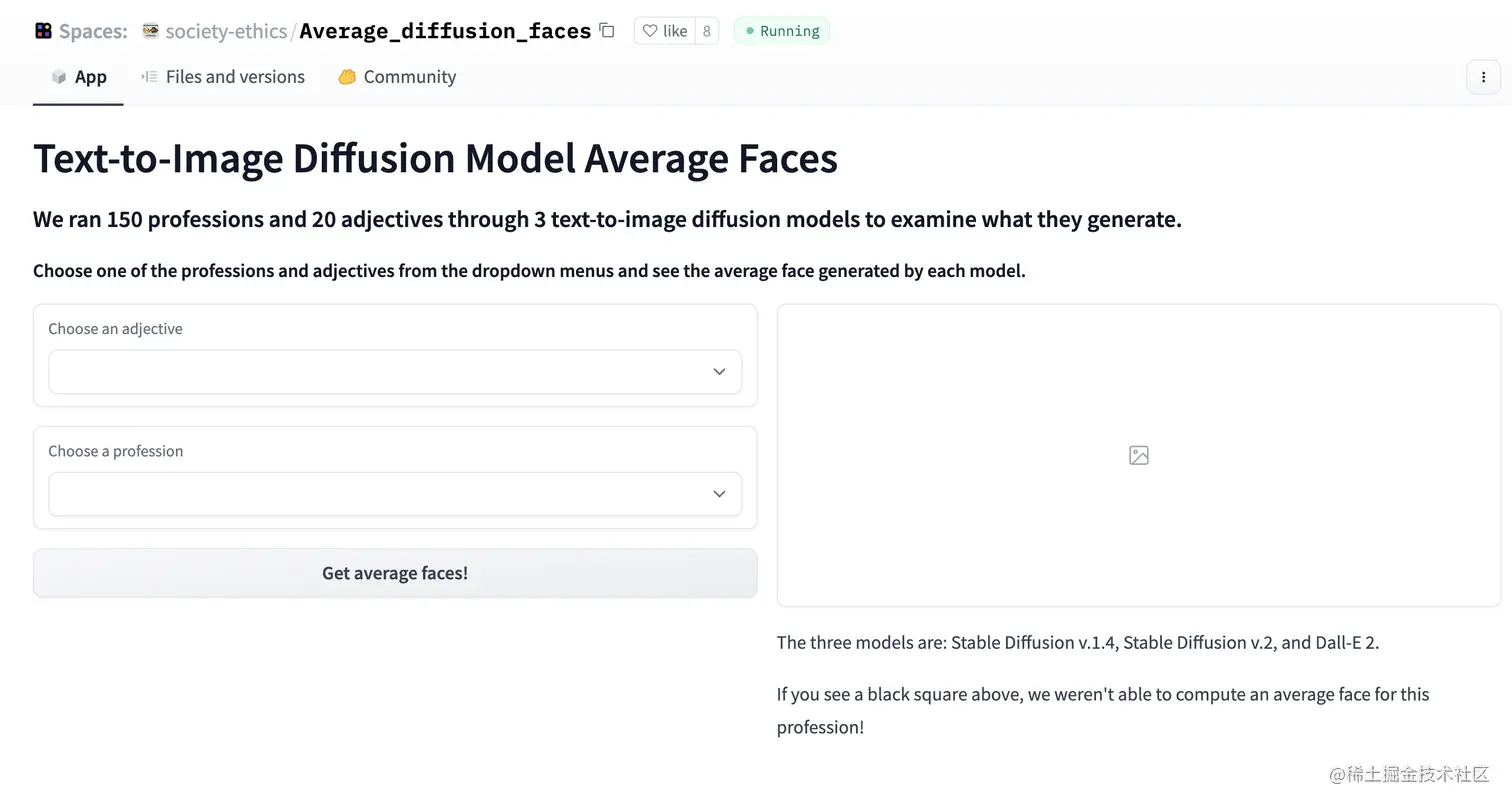Click the cube icon on App tab
Image resolution: width=1512 pixels, height=807 pixels.
59,77
